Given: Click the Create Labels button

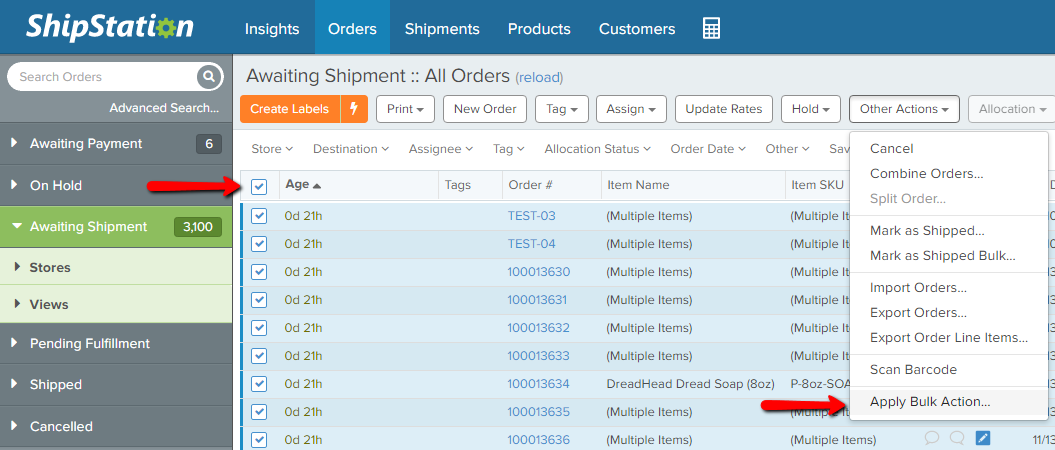Looking at the screenshot, I should [290, 109].
